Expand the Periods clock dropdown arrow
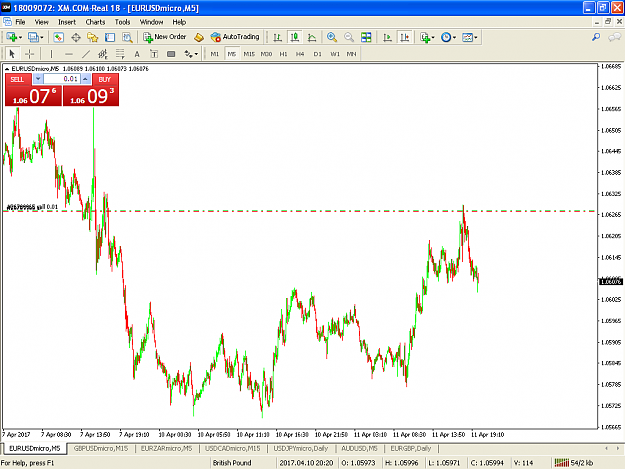Image resolution: width=625 pixels, height=469 pixels. (454, 37)
